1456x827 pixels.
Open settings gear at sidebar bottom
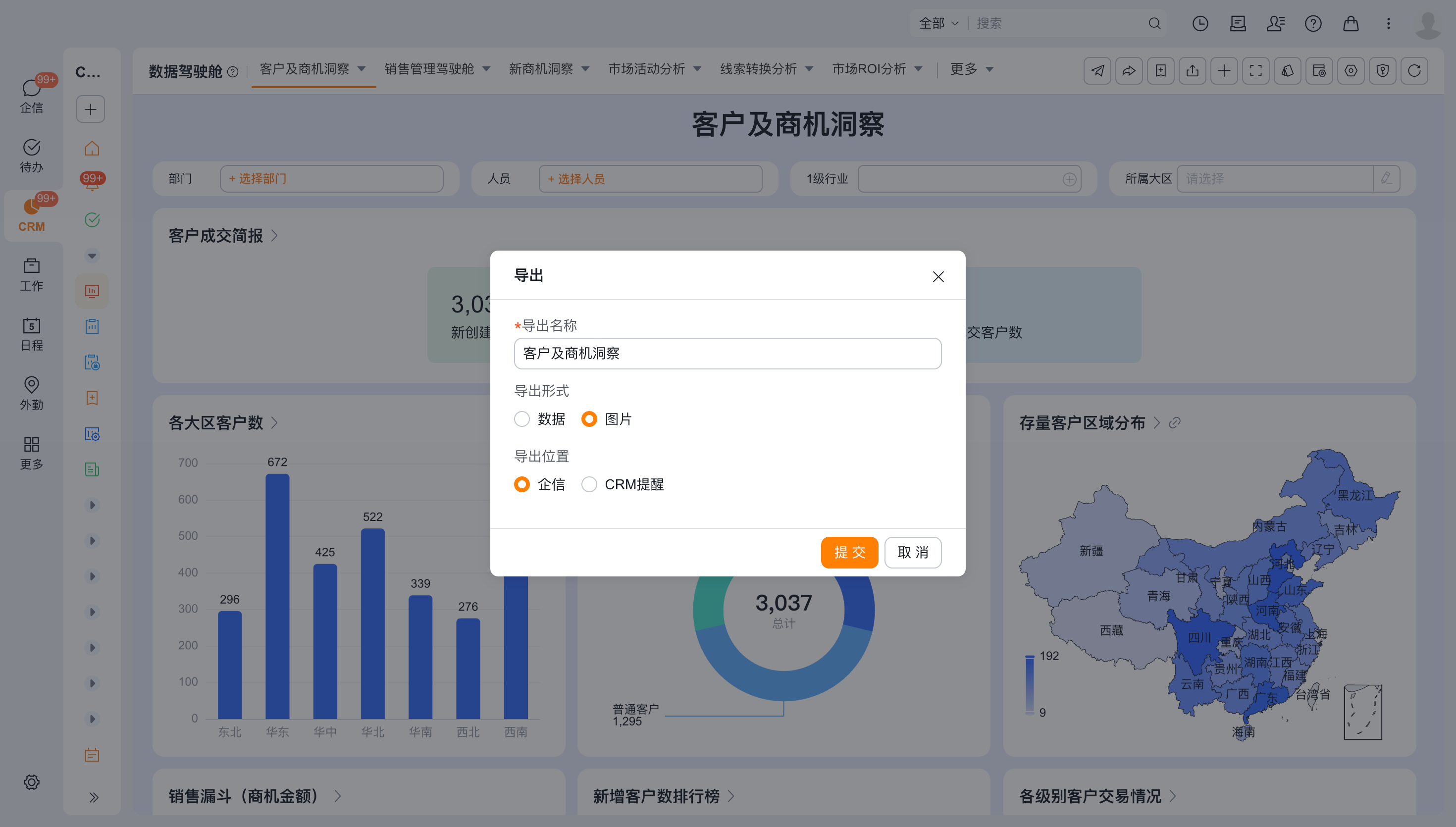click(x=32, y=782)
